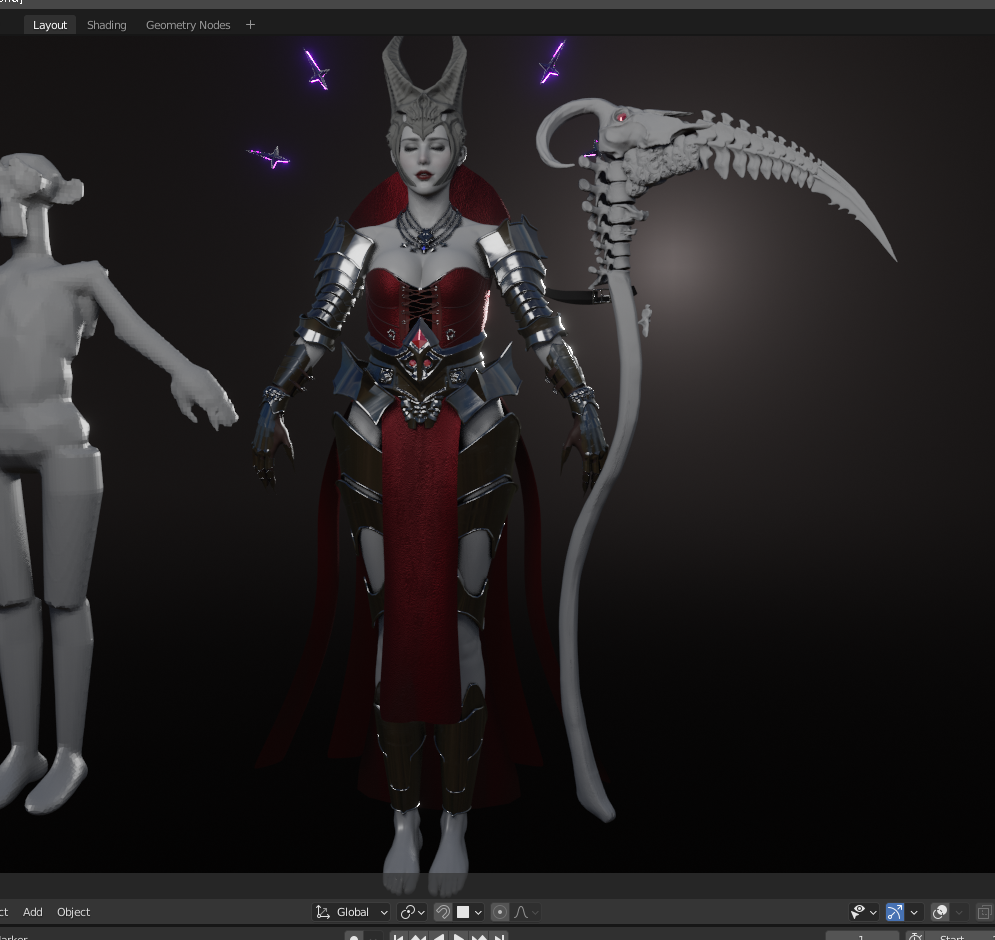Expand the overlays options chevron
This screenshot has height=940, width=995.
(x=959, y=912)
